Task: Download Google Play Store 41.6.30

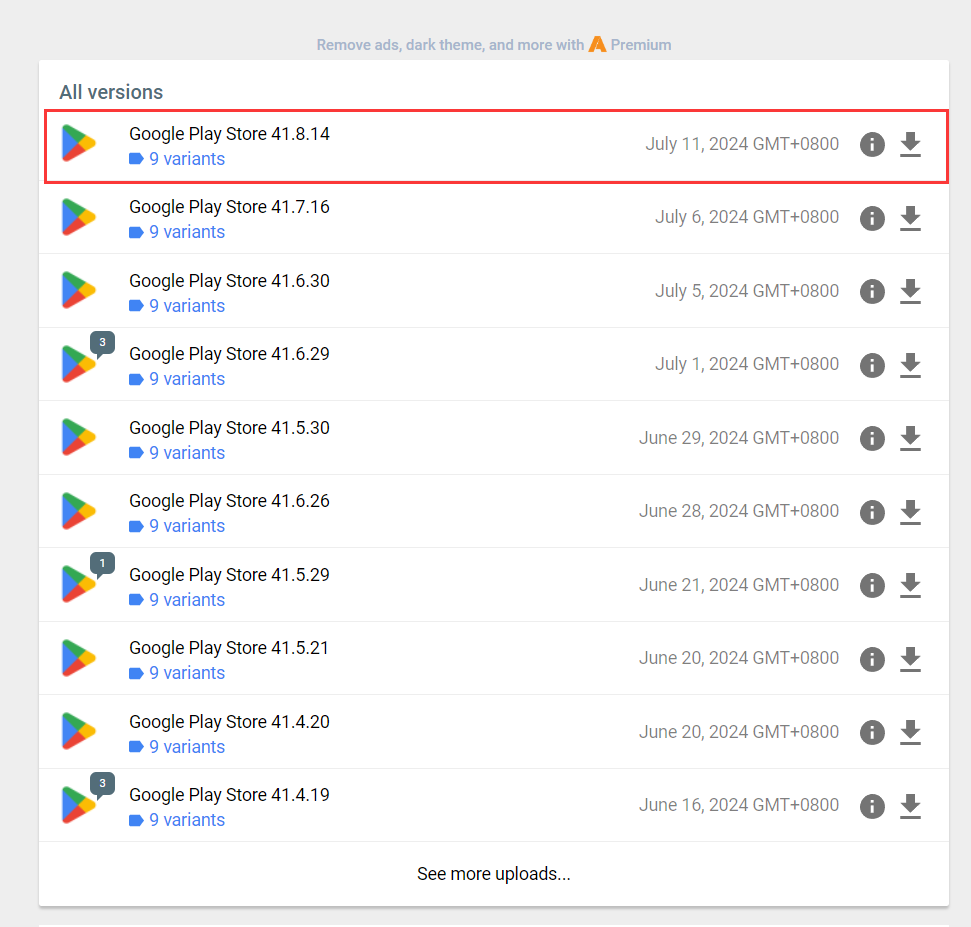Action: click(910, 291)
